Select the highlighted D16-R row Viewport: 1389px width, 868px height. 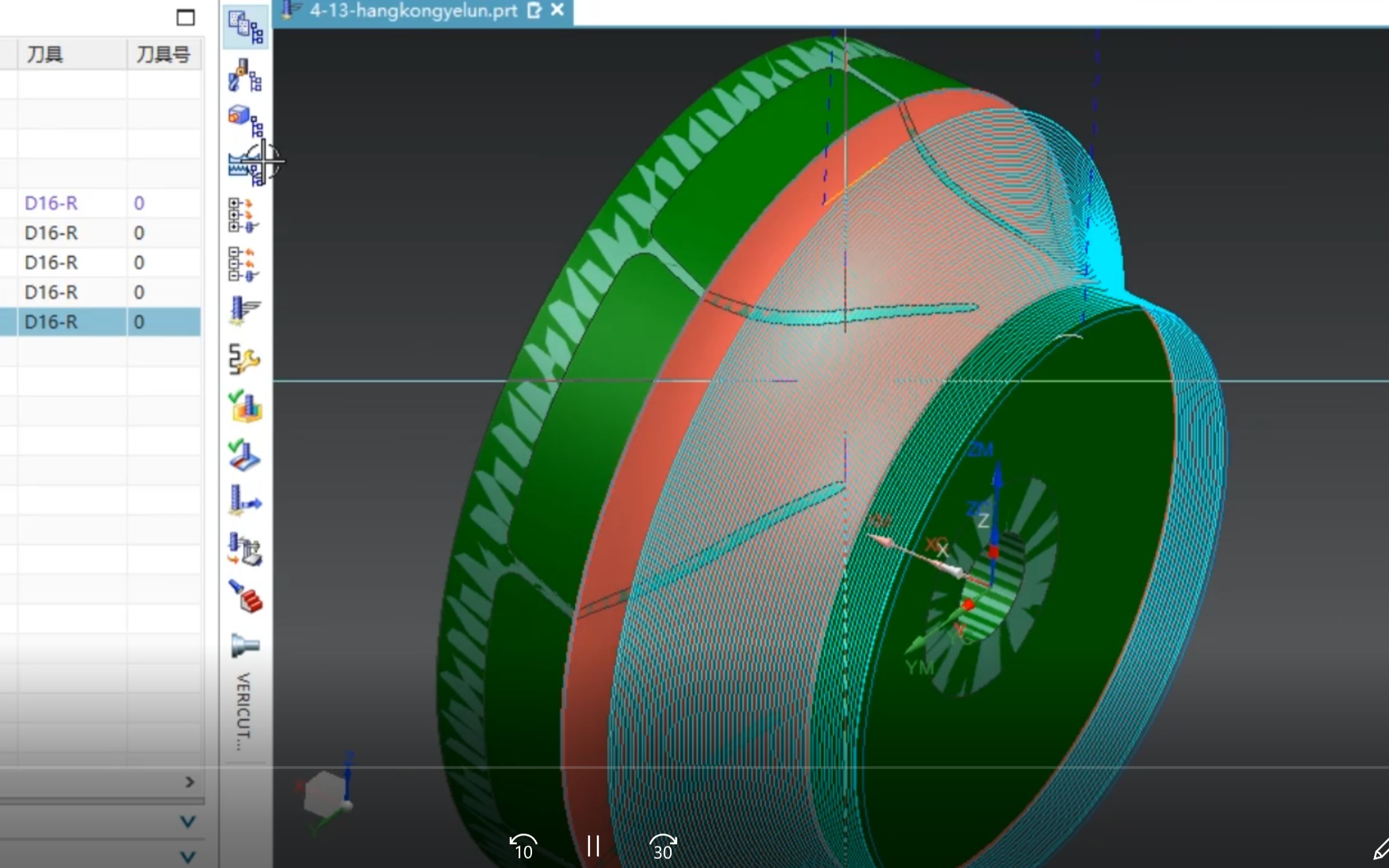pos(51,322)
